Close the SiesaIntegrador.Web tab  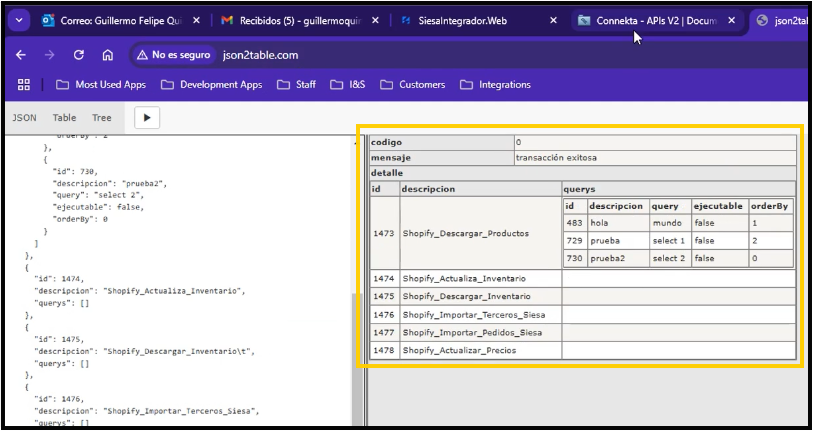point(554,20)
